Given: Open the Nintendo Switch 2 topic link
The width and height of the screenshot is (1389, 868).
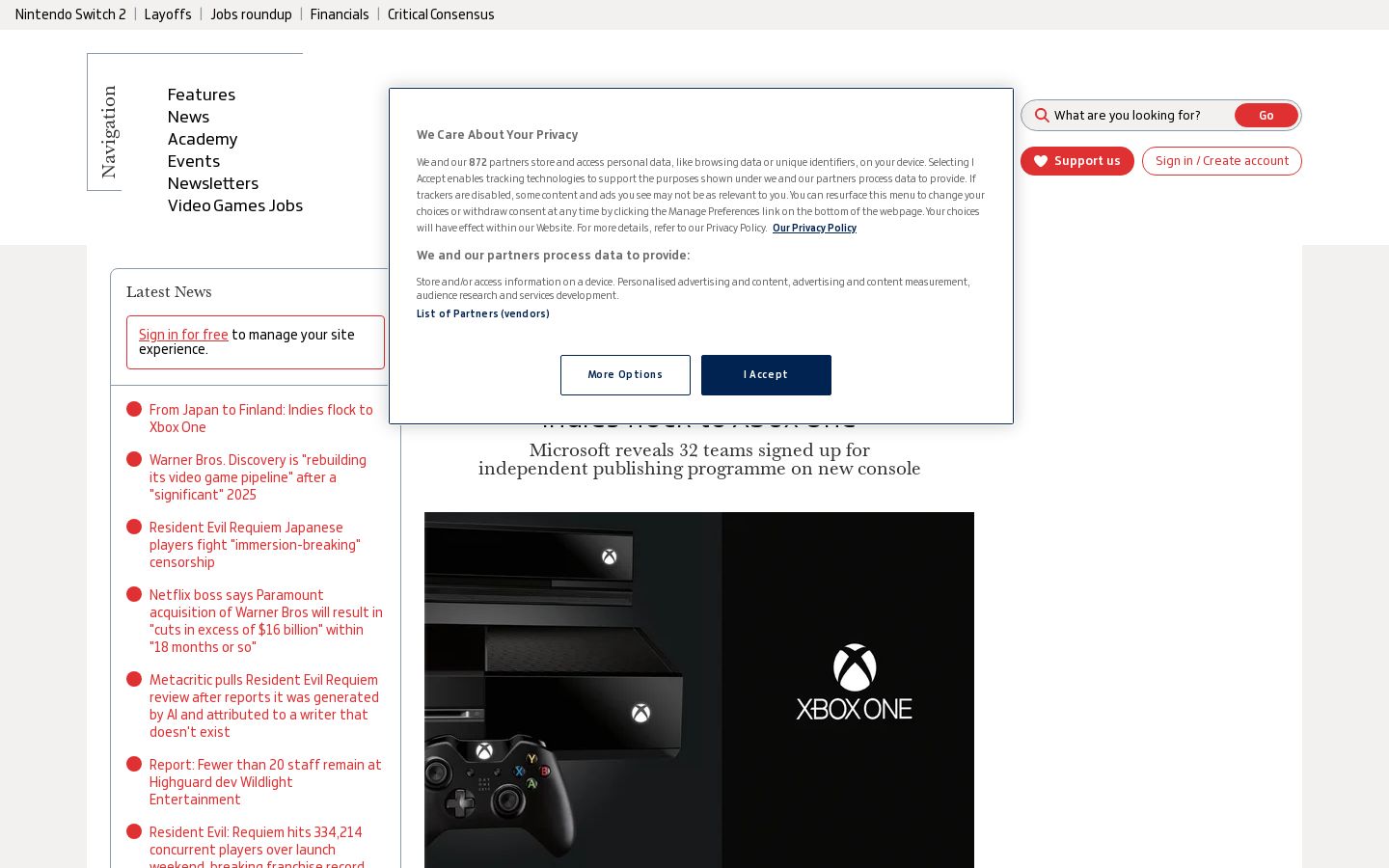Looking at the screenshot, I should click(x=70, y=14).
